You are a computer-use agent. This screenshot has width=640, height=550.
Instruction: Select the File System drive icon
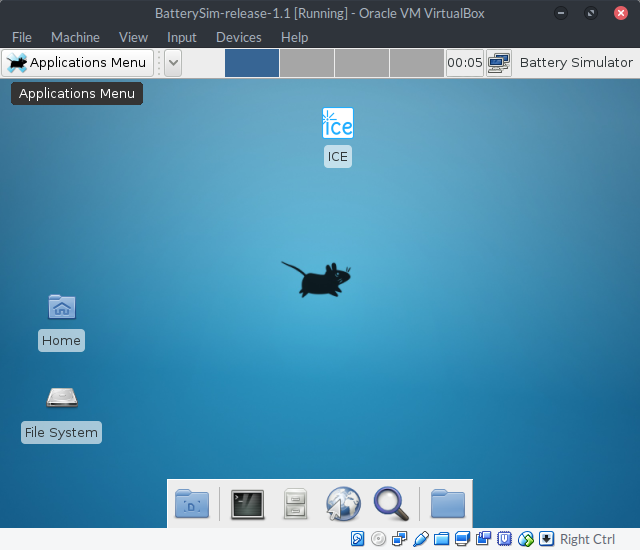[62, 397]
